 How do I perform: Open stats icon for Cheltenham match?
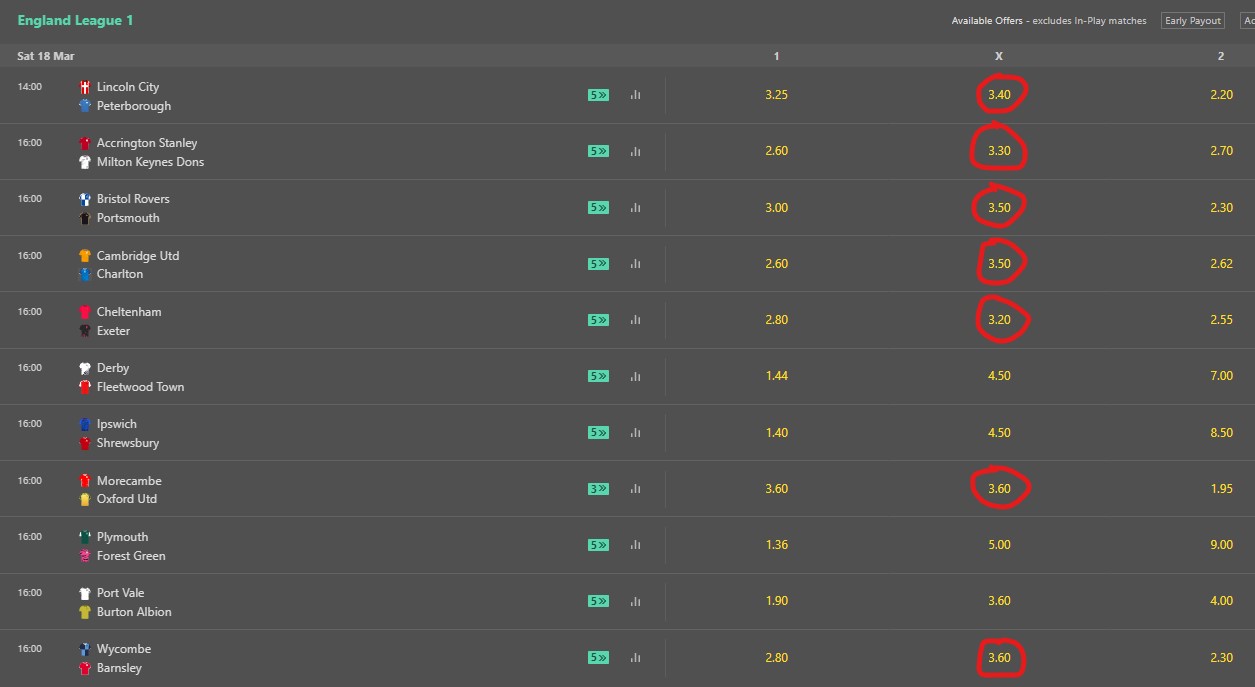[x=635, y=320]
